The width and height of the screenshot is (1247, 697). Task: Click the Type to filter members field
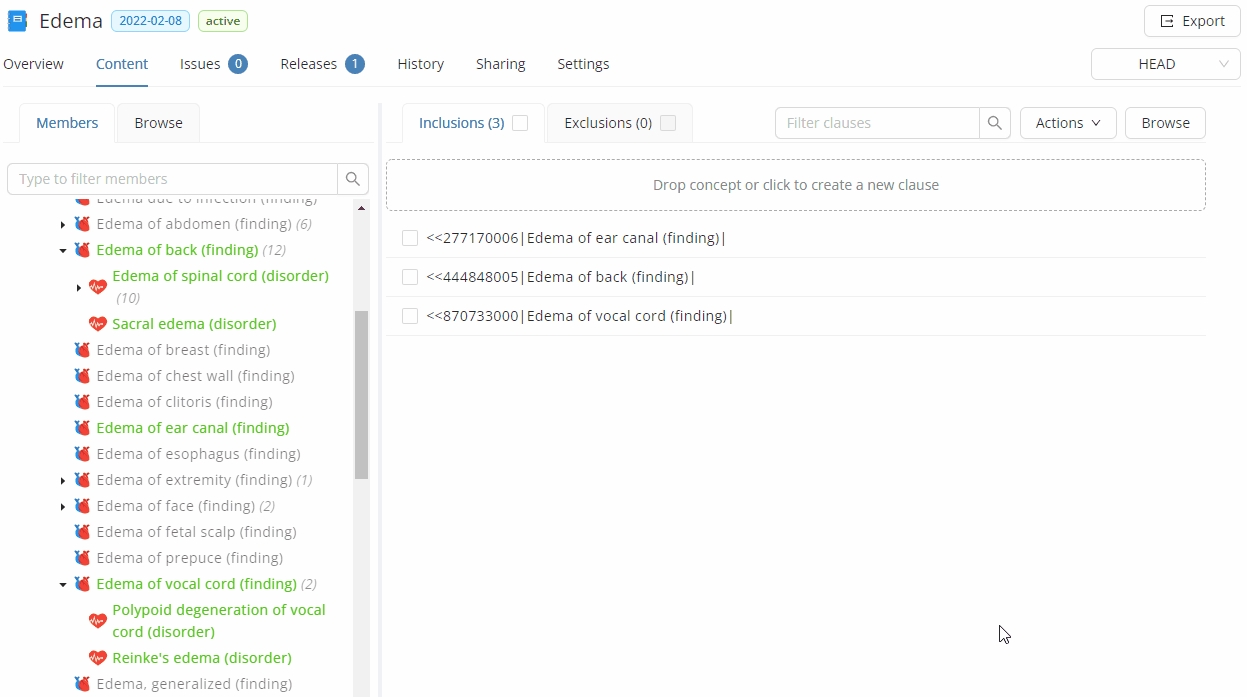tap(173, 179)
